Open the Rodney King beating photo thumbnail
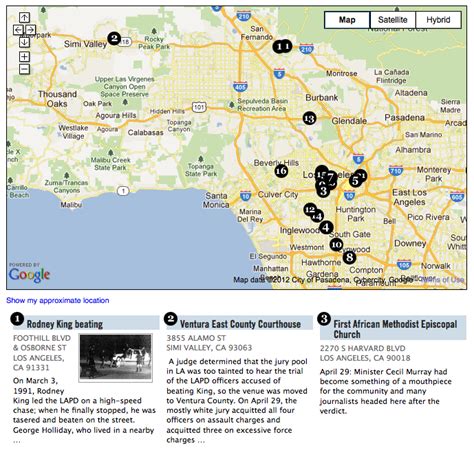Viewport: 474px width, 450px height. pyautogui.click(x=116, y=357)
